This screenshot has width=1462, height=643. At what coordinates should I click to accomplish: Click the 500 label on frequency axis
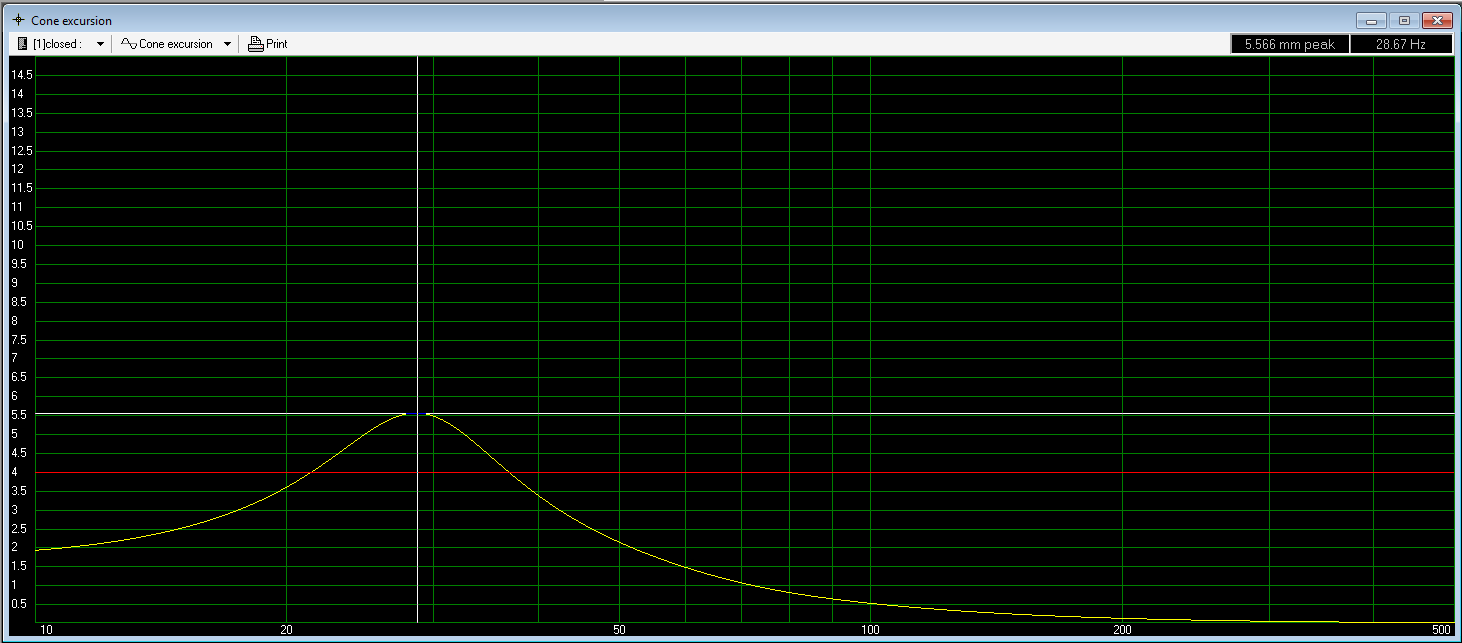click(1441, 630)
